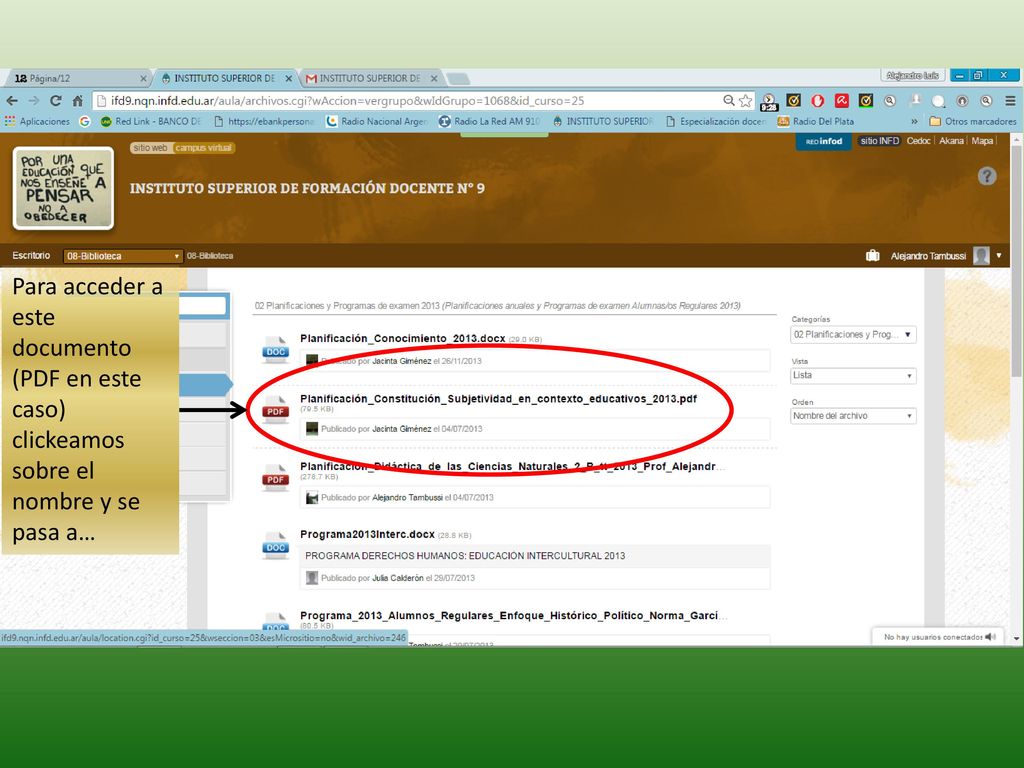The height and width of the screenshot is (768, 1024).
Task: Click publisher Alejandro Tambussi dated 04/07/2013
Action: click(x=408, y=497)
